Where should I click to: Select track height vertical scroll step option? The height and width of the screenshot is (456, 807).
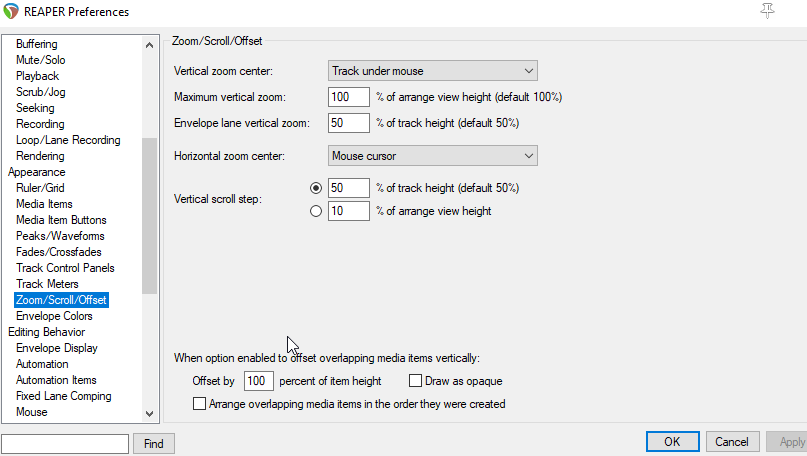(316, 188)
